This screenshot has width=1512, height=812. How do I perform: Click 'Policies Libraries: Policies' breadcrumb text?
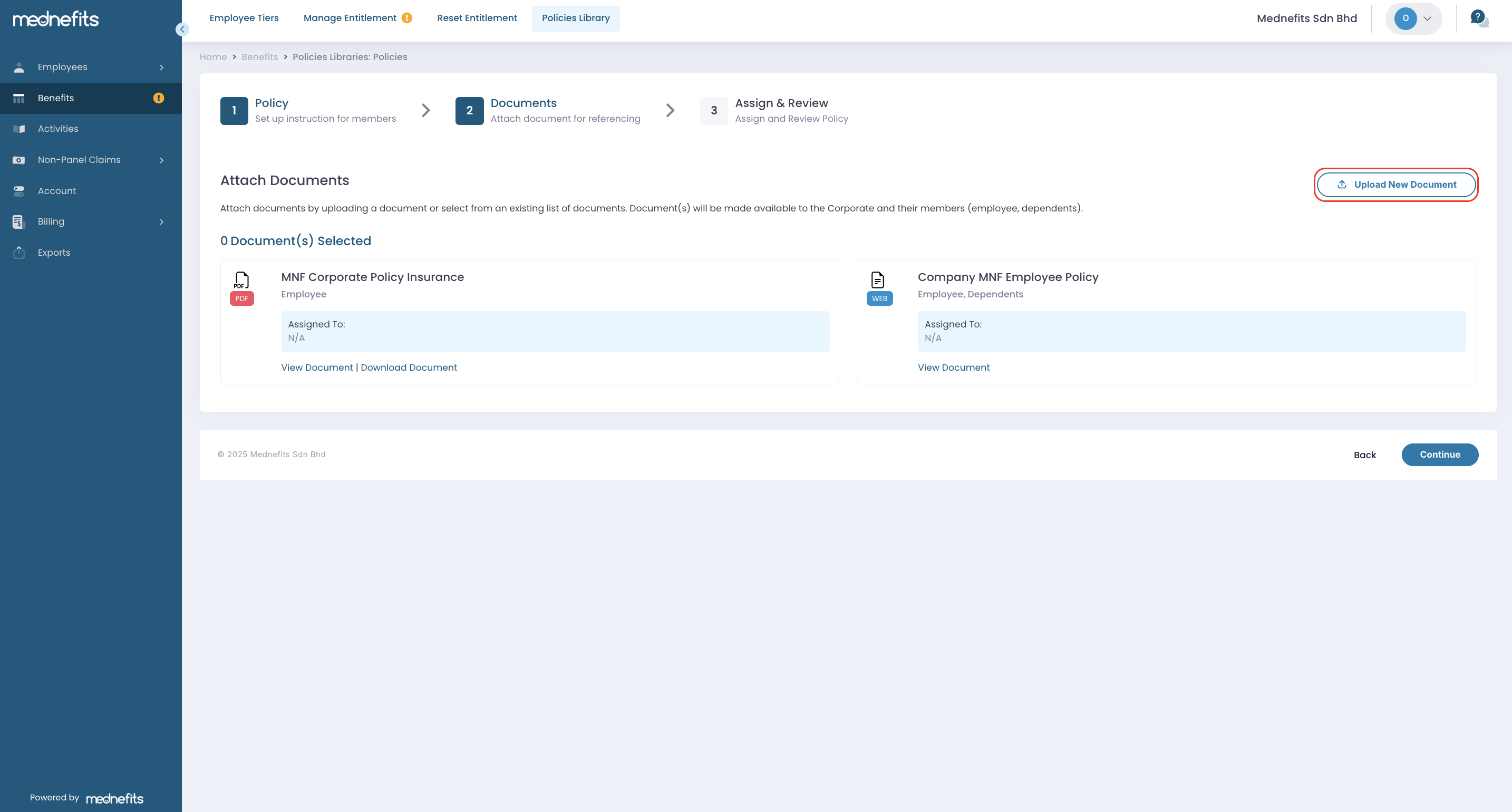[x=350, y=57]
